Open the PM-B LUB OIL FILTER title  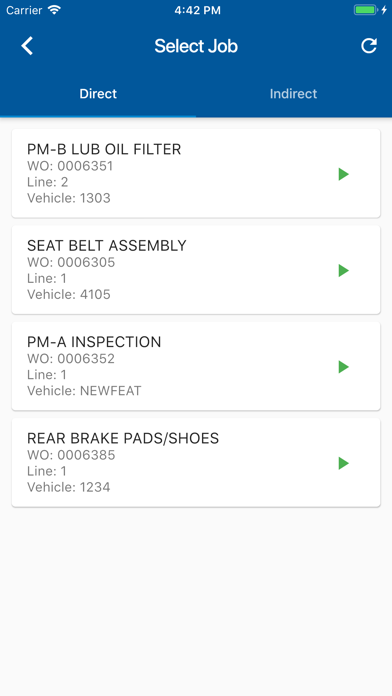[x=104, y=149]
